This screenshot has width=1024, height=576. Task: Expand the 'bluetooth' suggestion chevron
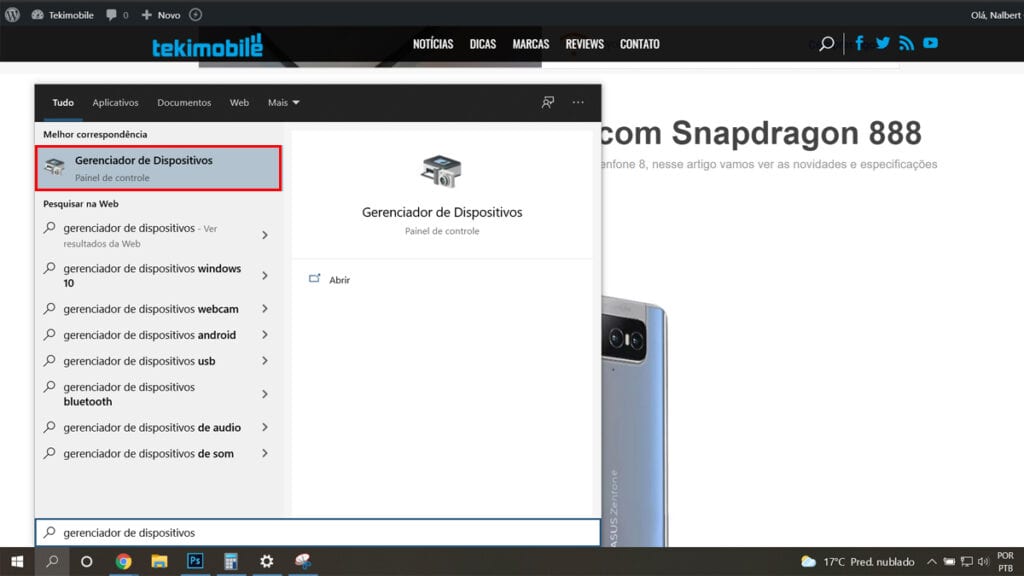(x=264, y=394)
